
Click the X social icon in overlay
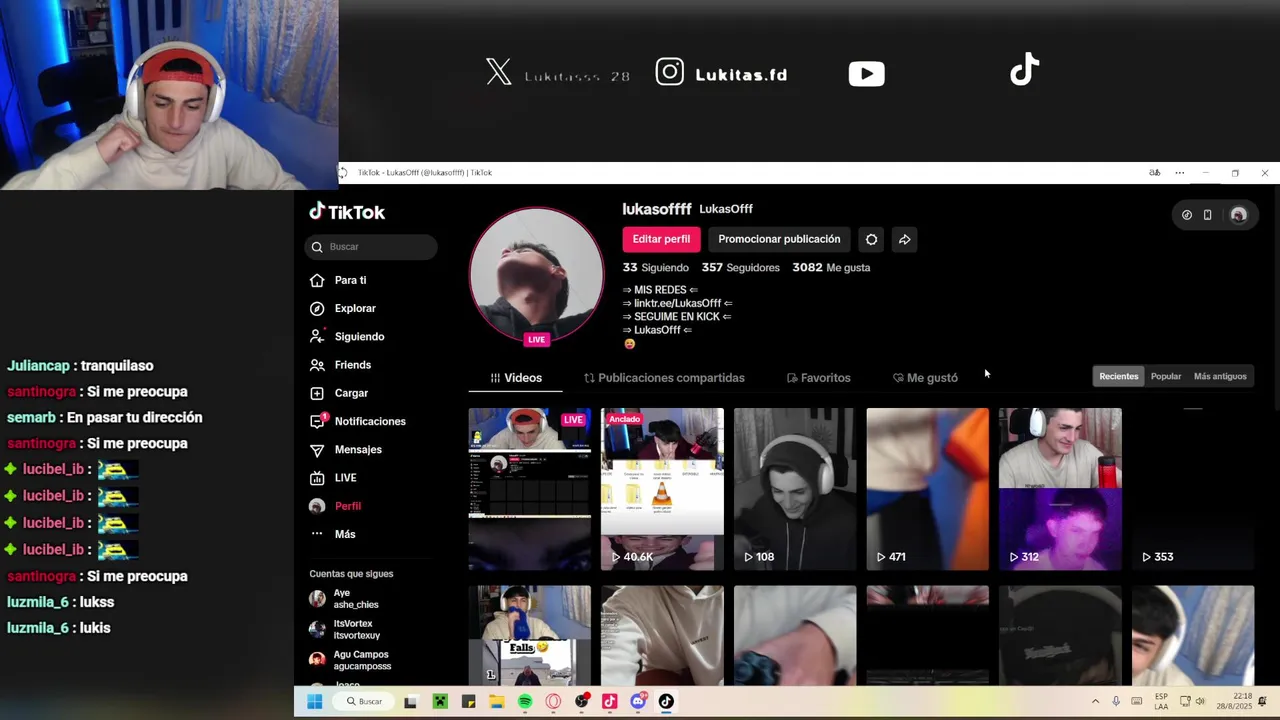499,72
